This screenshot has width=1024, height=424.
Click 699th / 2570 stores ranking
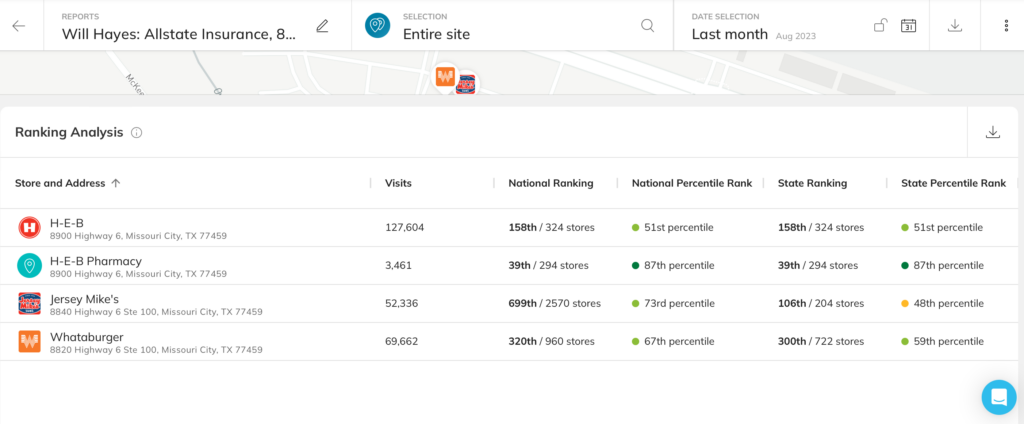pos(554,304)
